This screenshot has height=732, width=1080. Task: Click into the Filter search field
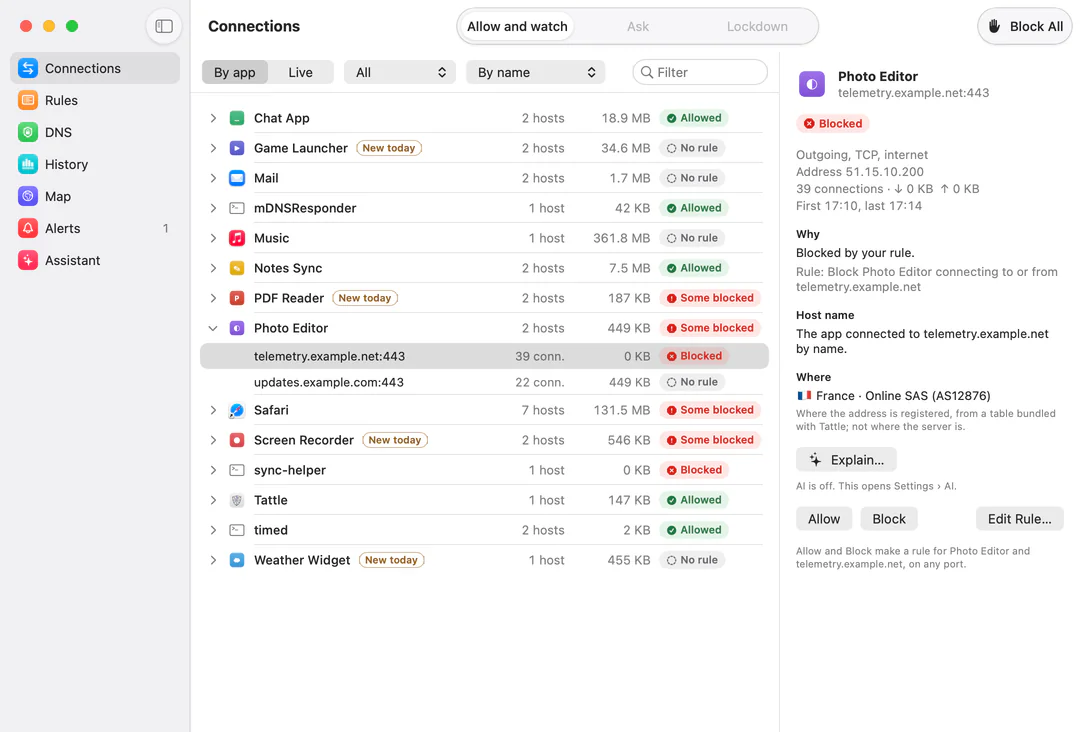pyautogui.click(x=700, y=72)
